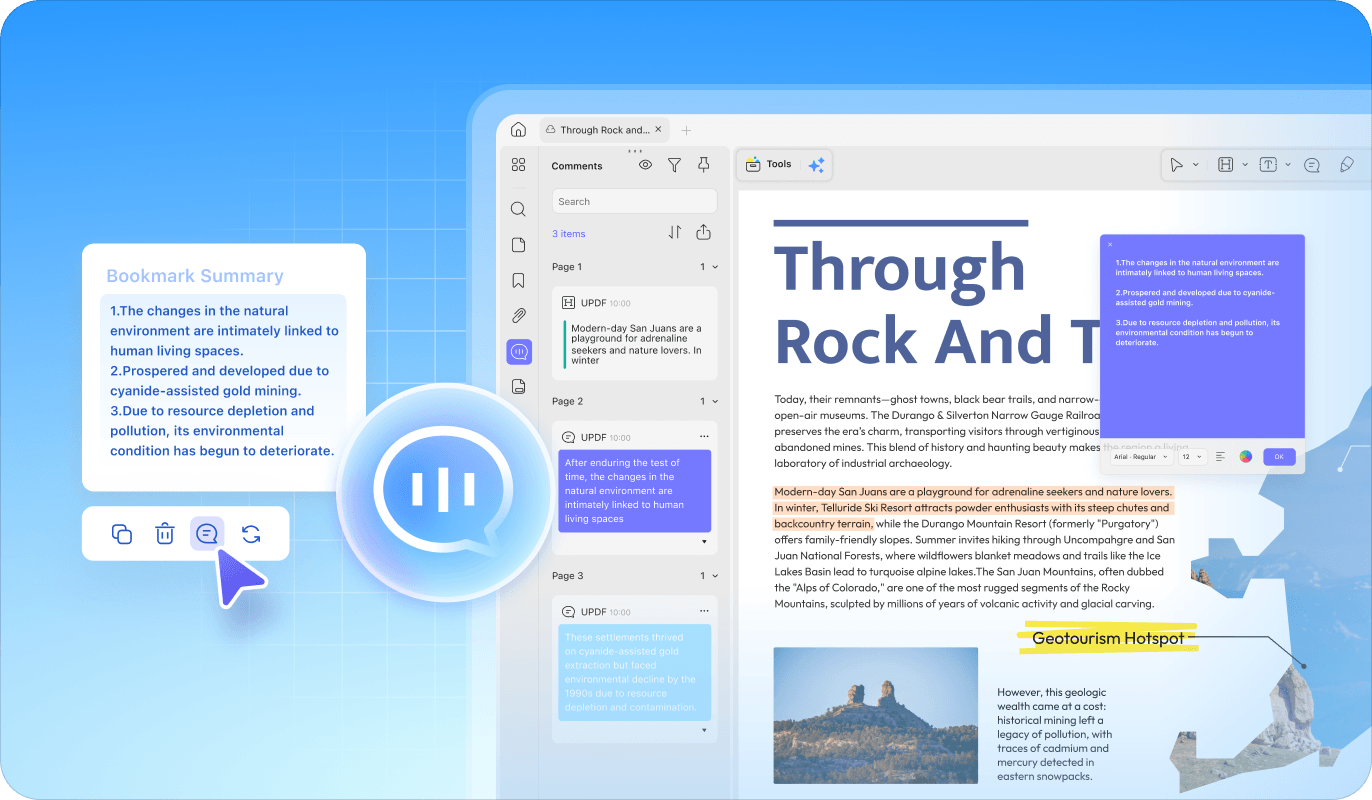Export comments using the share icon

tap(703, 232)
